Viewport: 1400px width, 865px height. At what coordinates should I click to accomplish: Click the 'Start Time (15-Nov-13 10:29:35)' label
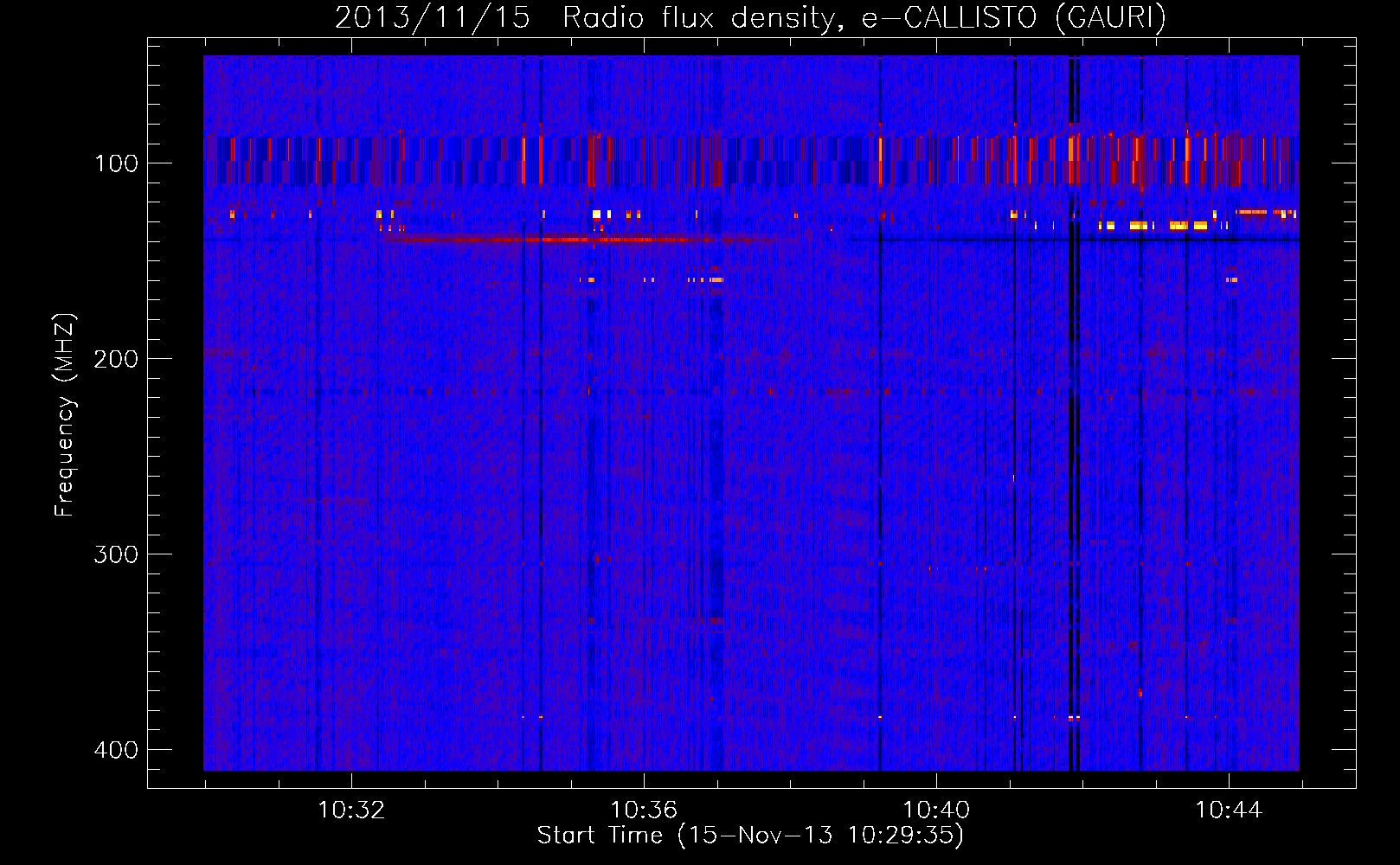[750, 836]
